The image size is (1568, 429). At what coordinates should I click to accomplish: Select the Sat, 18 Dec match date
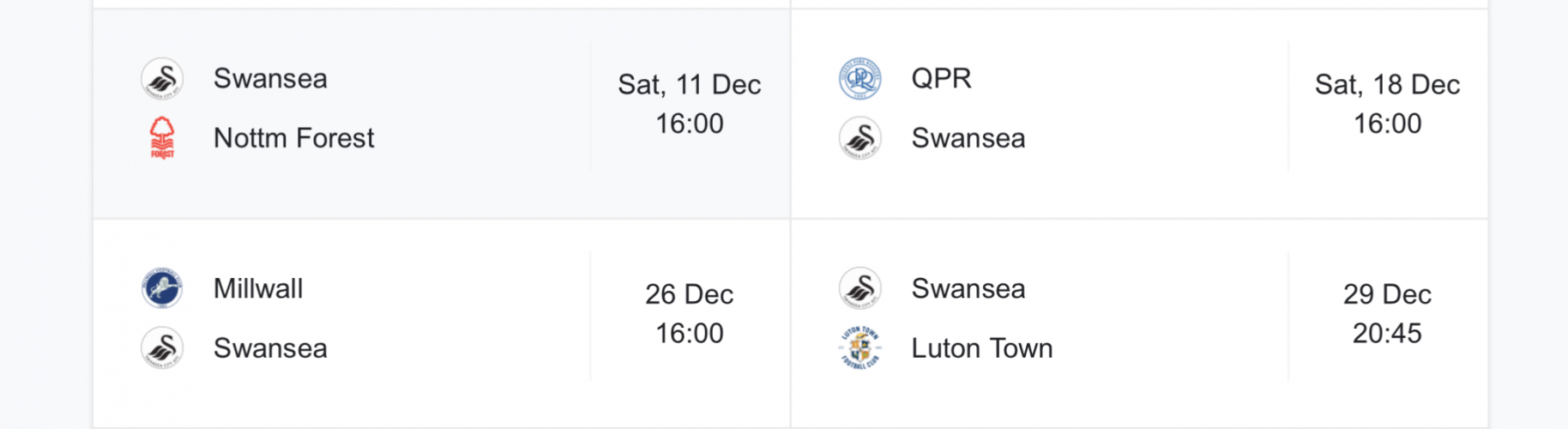1387,85
